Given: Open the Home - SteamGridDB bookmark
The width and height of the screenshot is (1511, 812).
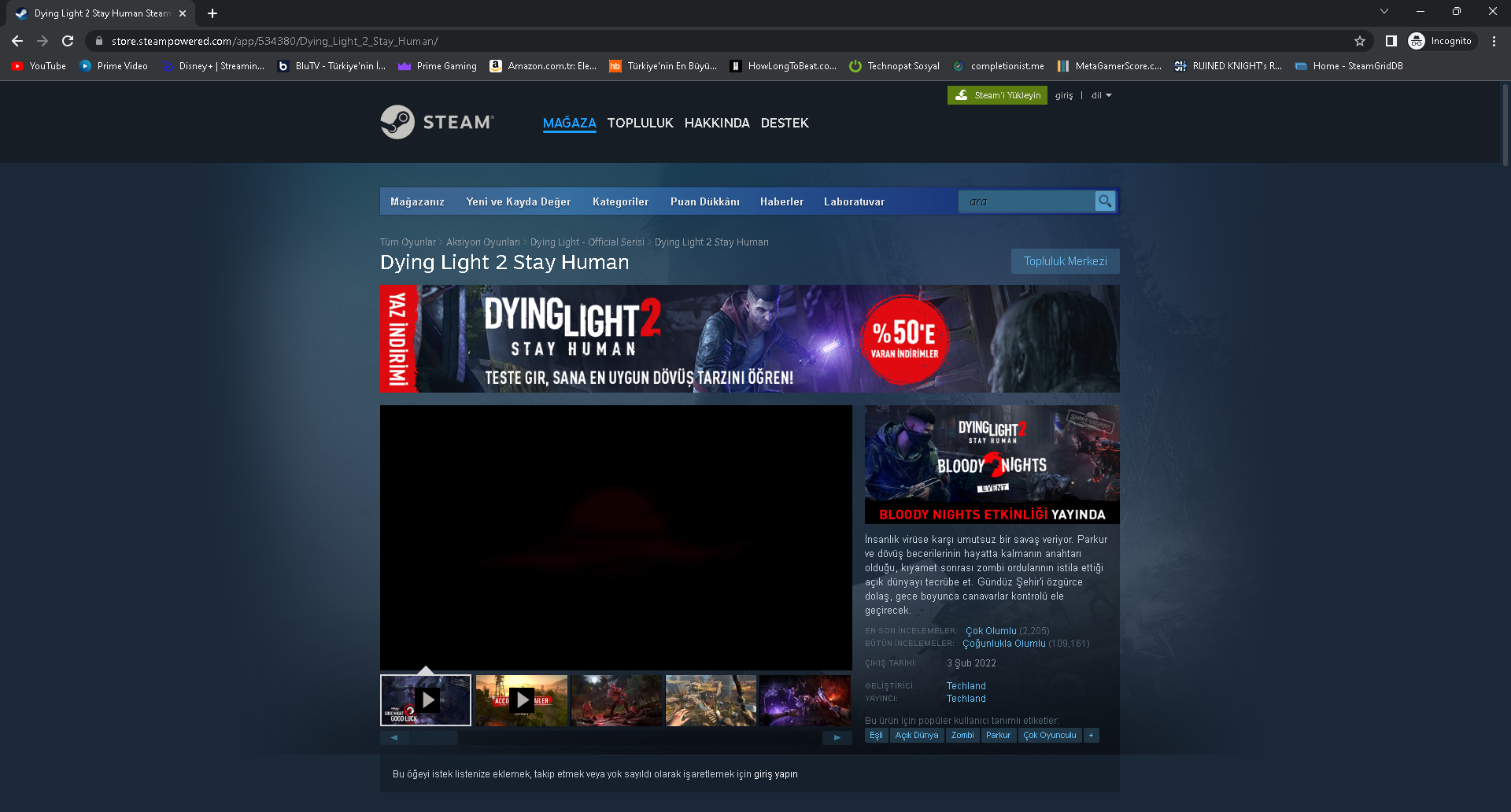Looking at the screenshot, I should click(1349, 66).
